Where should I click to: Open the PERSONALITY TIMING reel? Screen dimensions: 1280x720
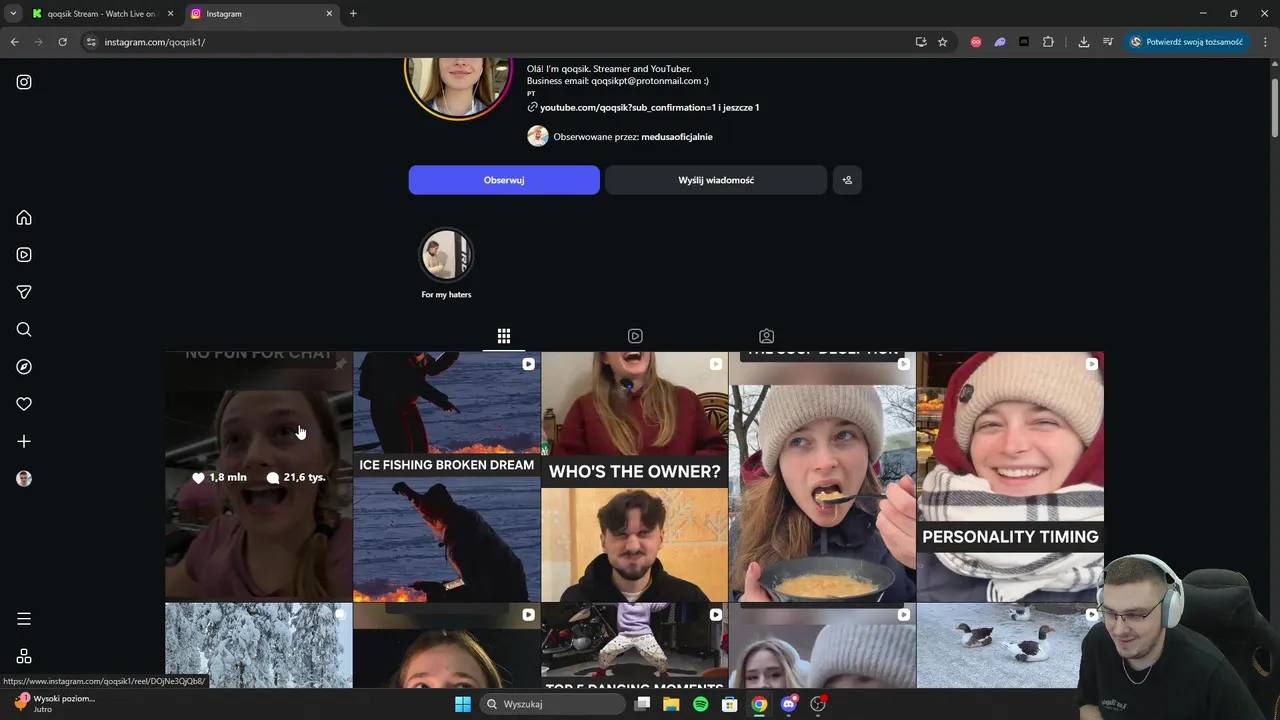coord(1010,477)
